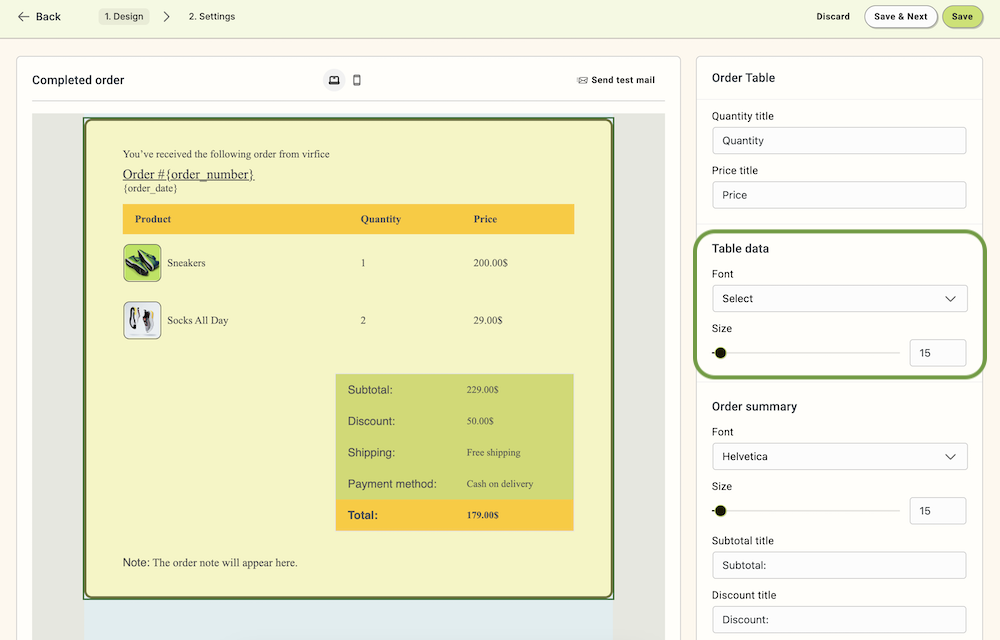Viewport: 1000px width, 640px height.
Task: Select the Cash on delivery value
Action: [x=500, y=484]
